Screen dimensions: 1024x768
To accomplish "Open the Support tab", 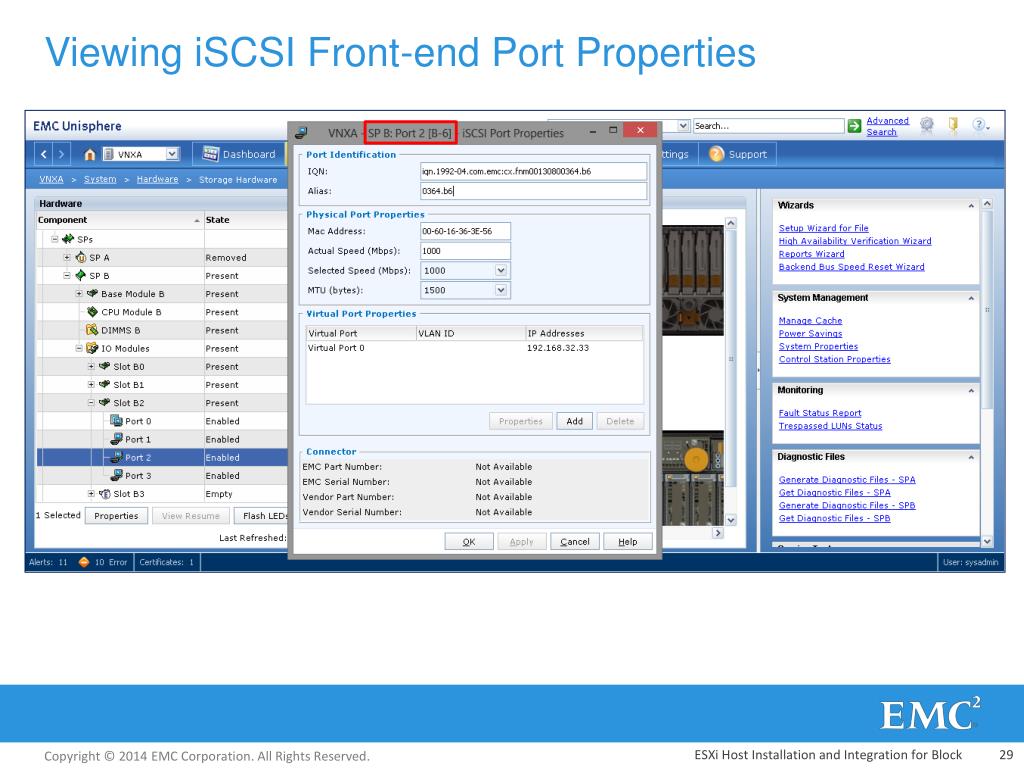I will [737, 154].
